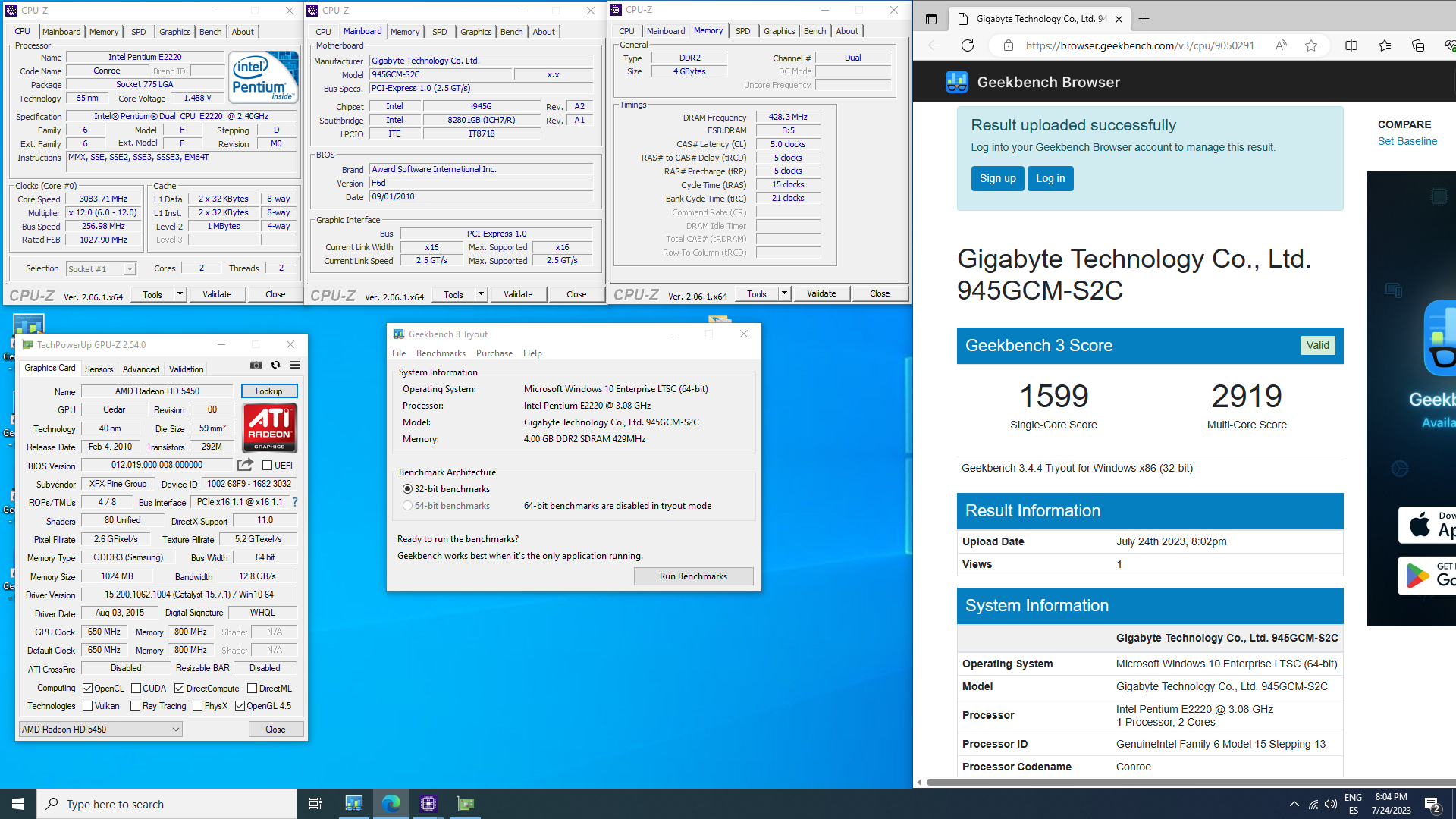1456x819 pixels.
Task: Toggle the UEFI checkbox in GPU-Z
Action: [267, 466]
